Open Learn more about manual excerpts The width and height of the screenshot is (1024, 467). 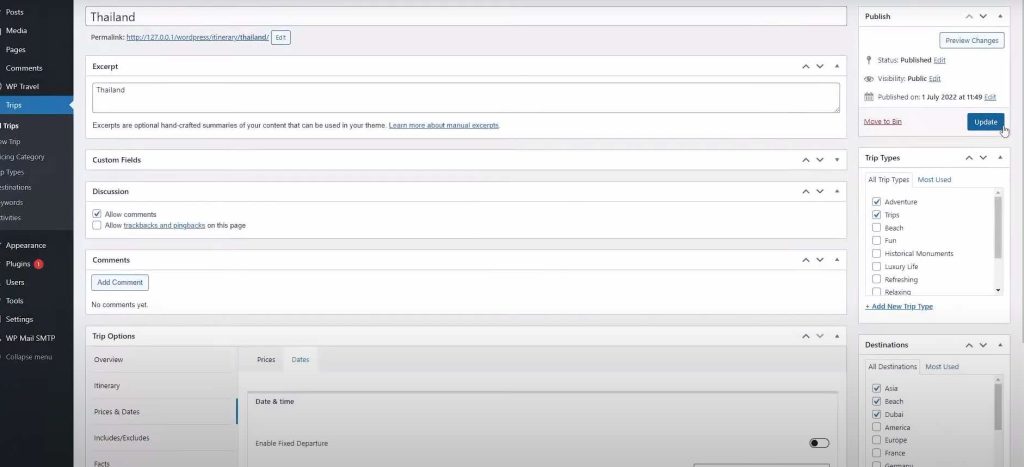pos(443,125)
